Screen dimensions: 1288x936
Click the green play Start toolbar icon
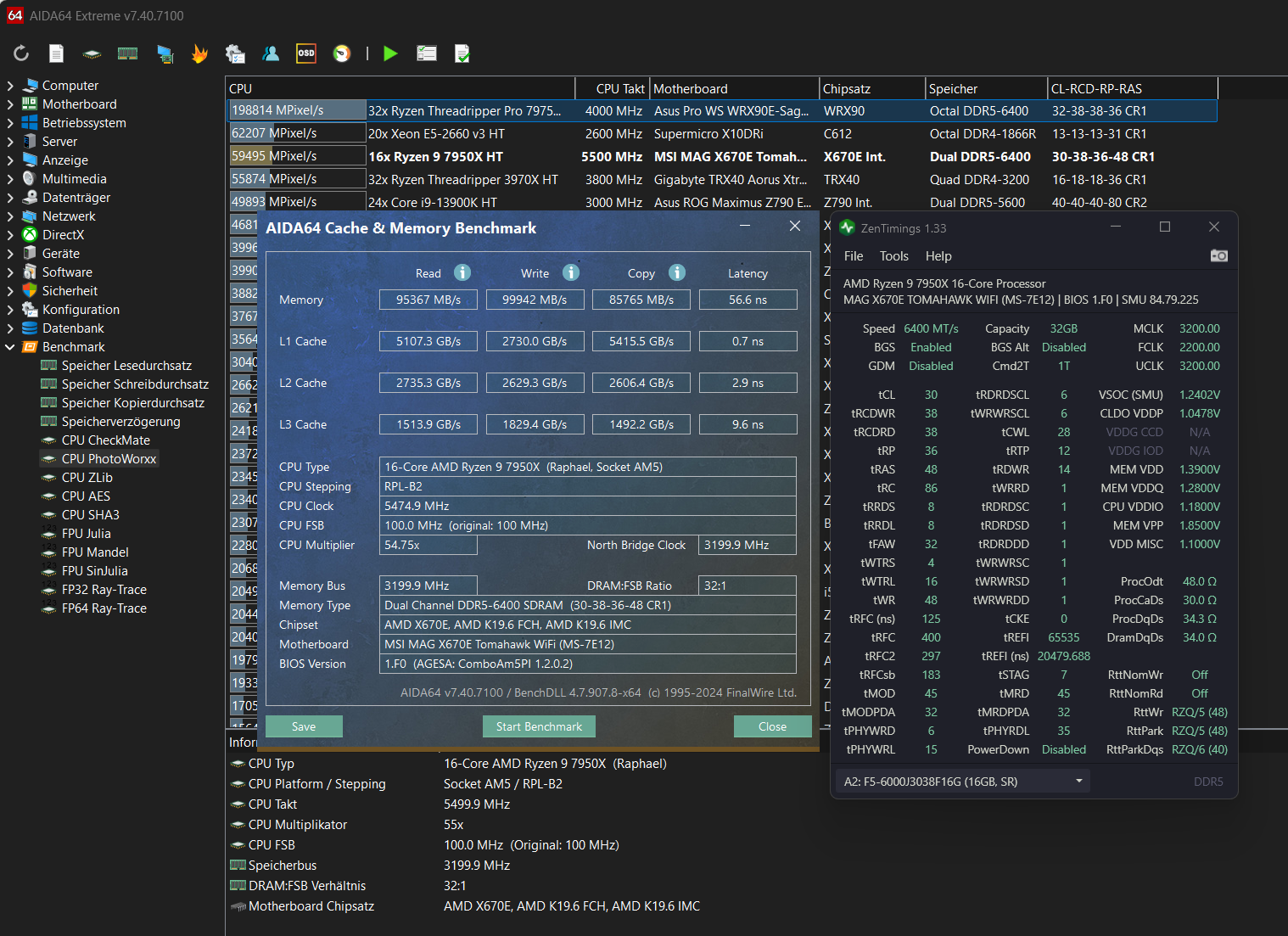(390, 53)
